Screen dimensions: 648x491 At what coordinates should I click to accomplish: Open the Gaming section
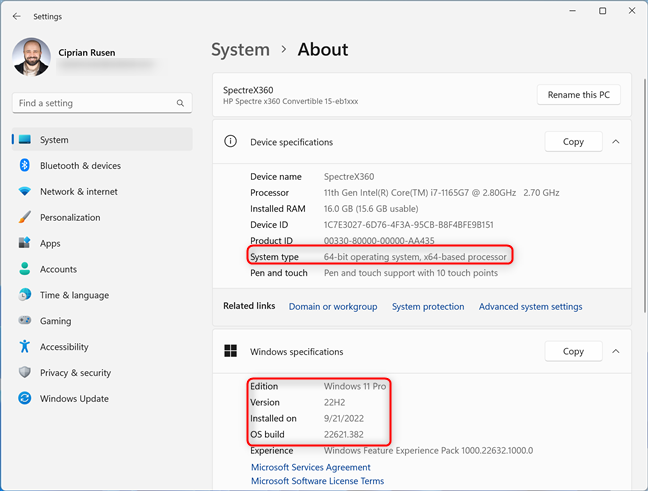pos(55,321)
